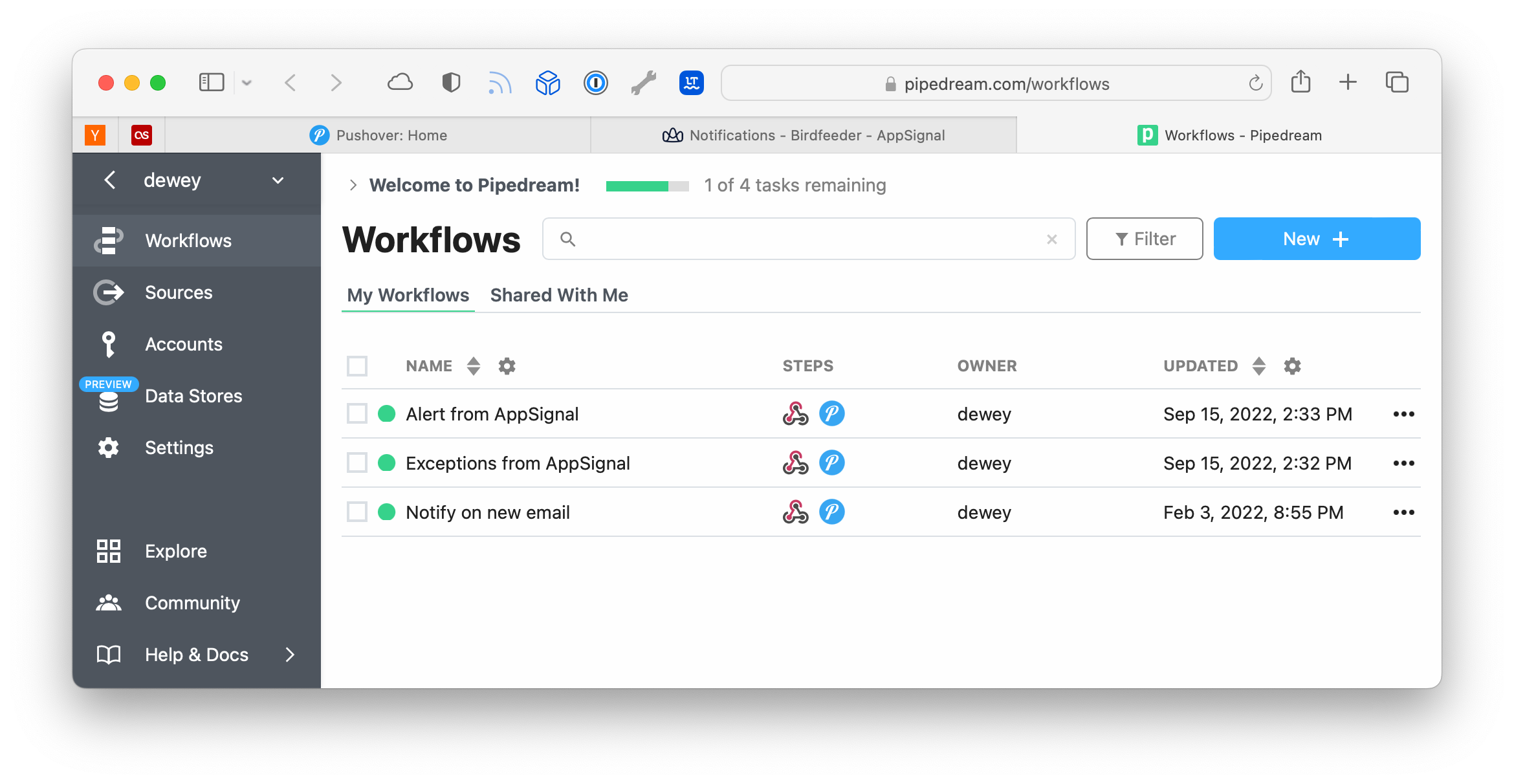Click the webhook step icon for Alert from AppSignal

(x=795, y=414)
